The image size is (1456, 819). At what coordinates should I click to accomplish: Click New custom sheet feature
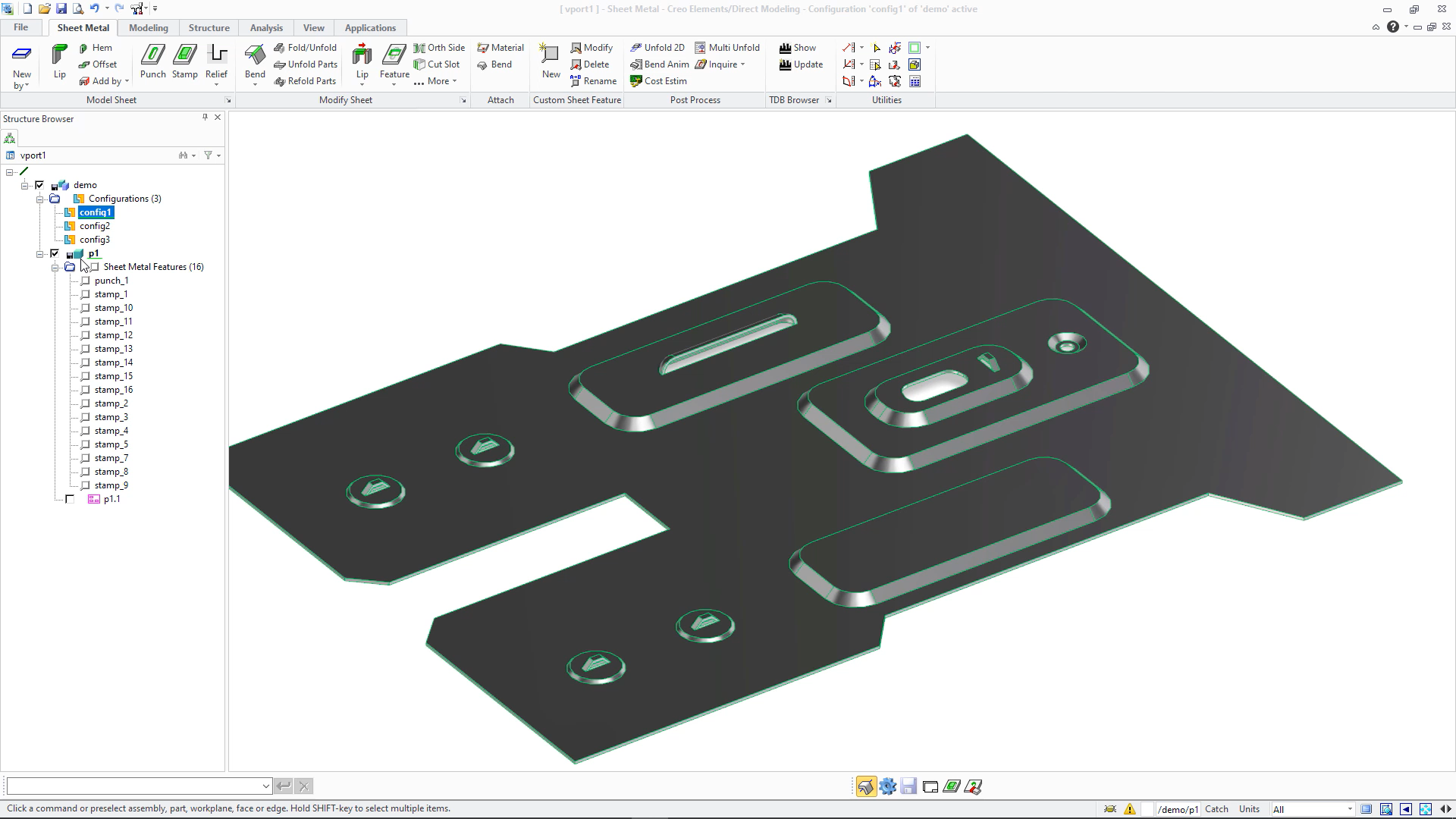click(551, 61)
